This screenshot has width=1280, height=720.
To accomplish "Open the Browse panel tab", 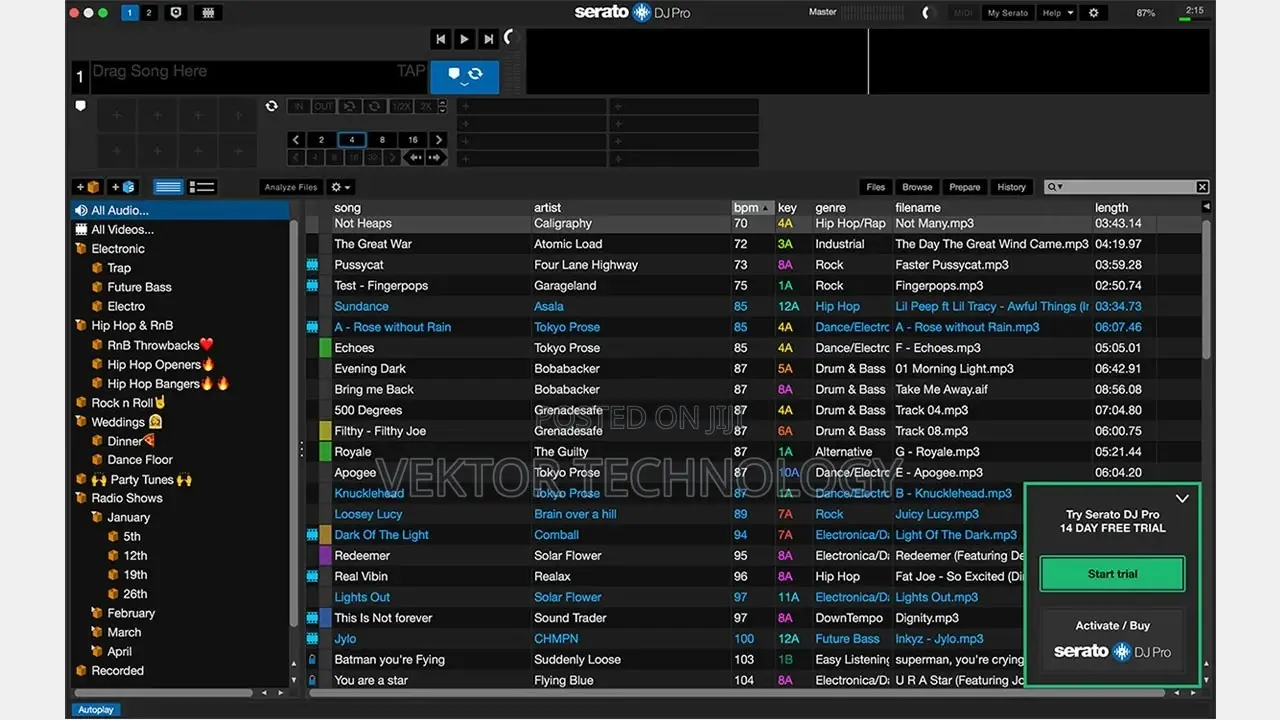I will 917,187.
